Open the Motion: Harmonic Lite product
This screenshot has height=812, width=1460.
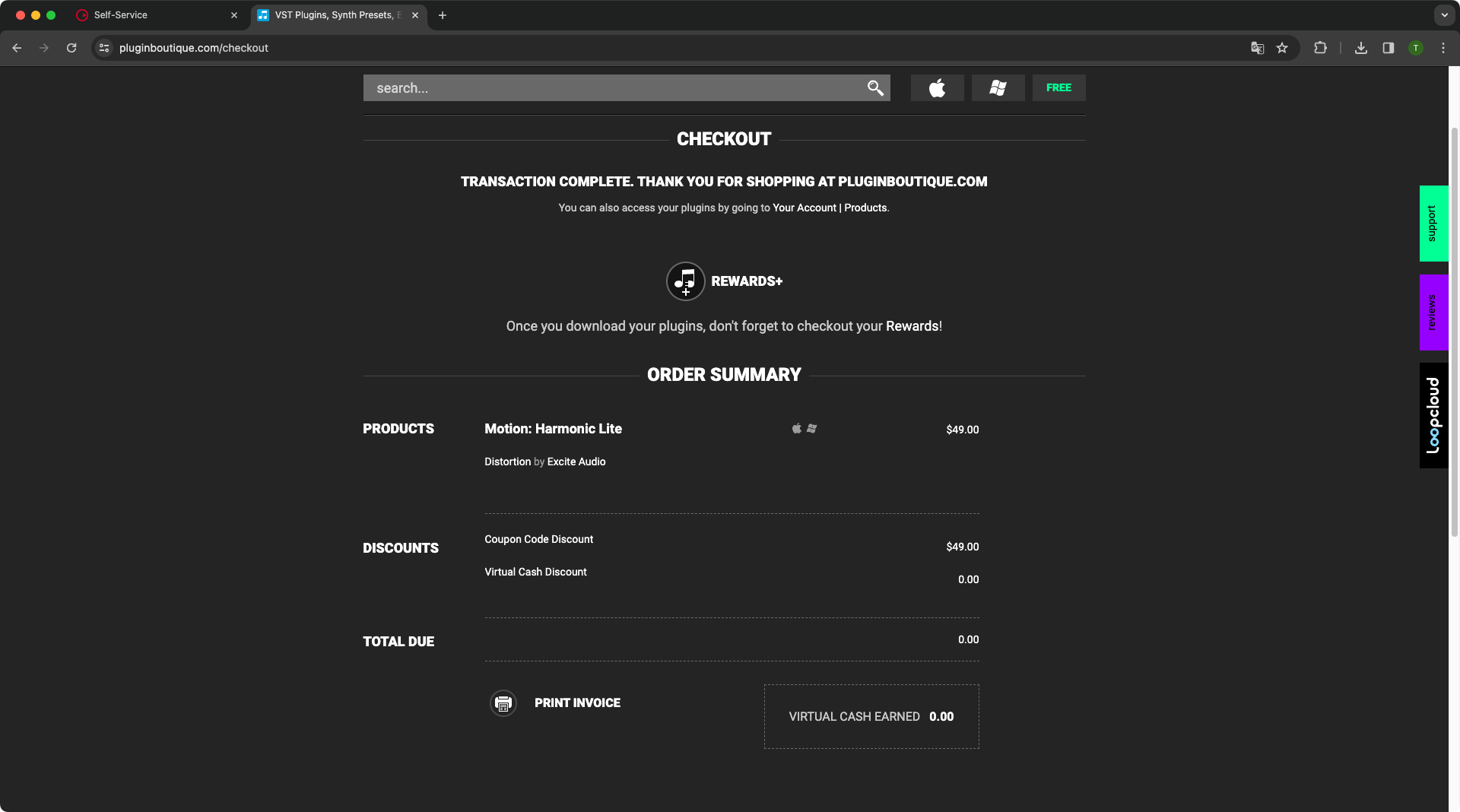(553, 429)
